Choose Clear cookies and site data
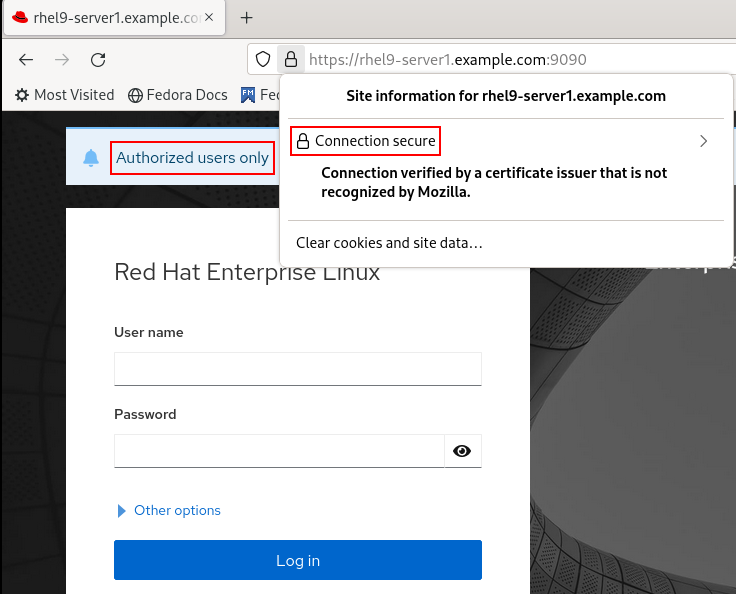This screenshot has width=736, height=594. pos(389,243)
